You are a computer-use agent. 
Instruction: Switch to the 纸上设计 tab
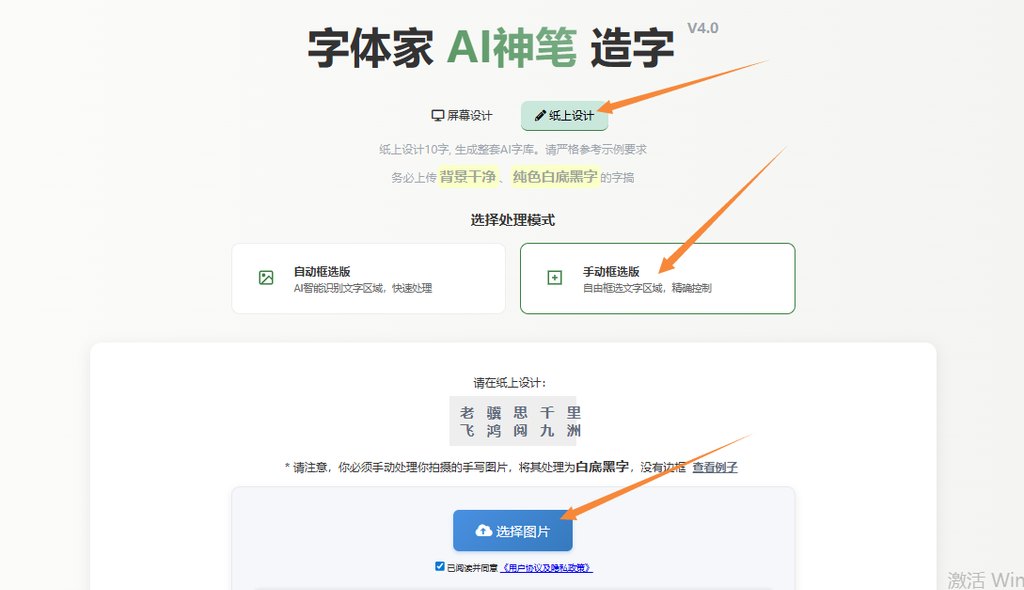[x=564, y=116]
